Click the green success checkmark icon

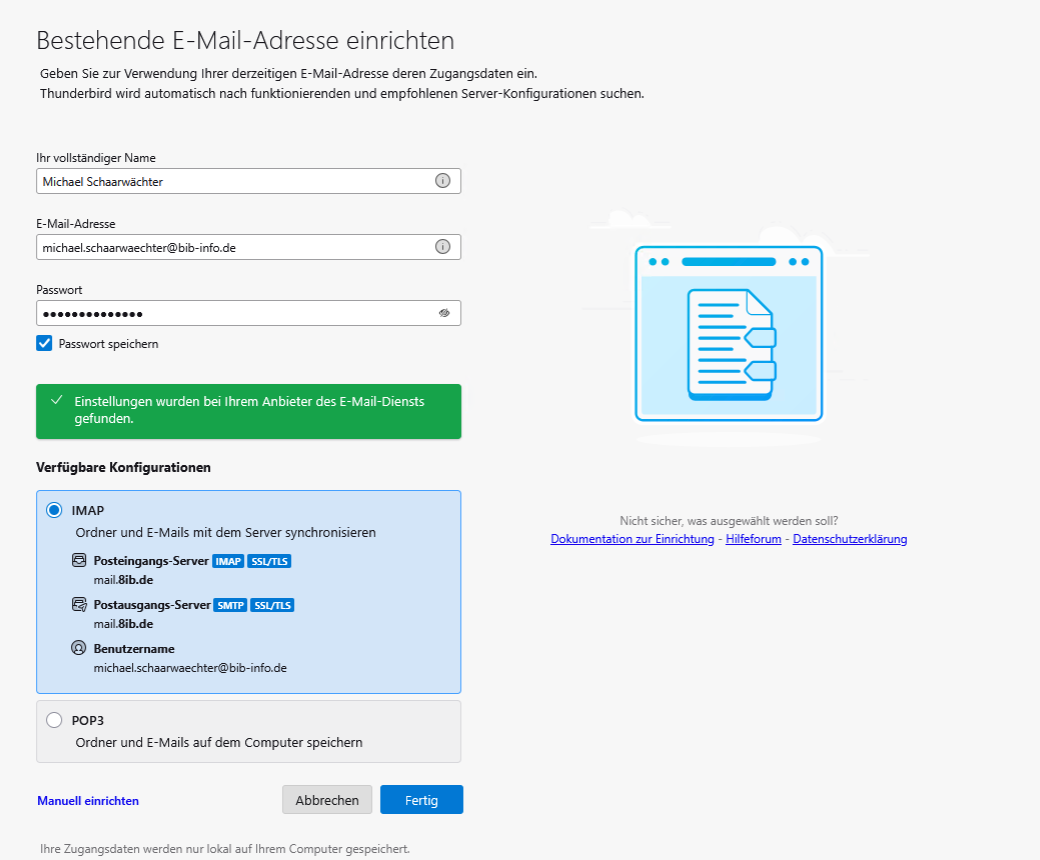point(56,400)
